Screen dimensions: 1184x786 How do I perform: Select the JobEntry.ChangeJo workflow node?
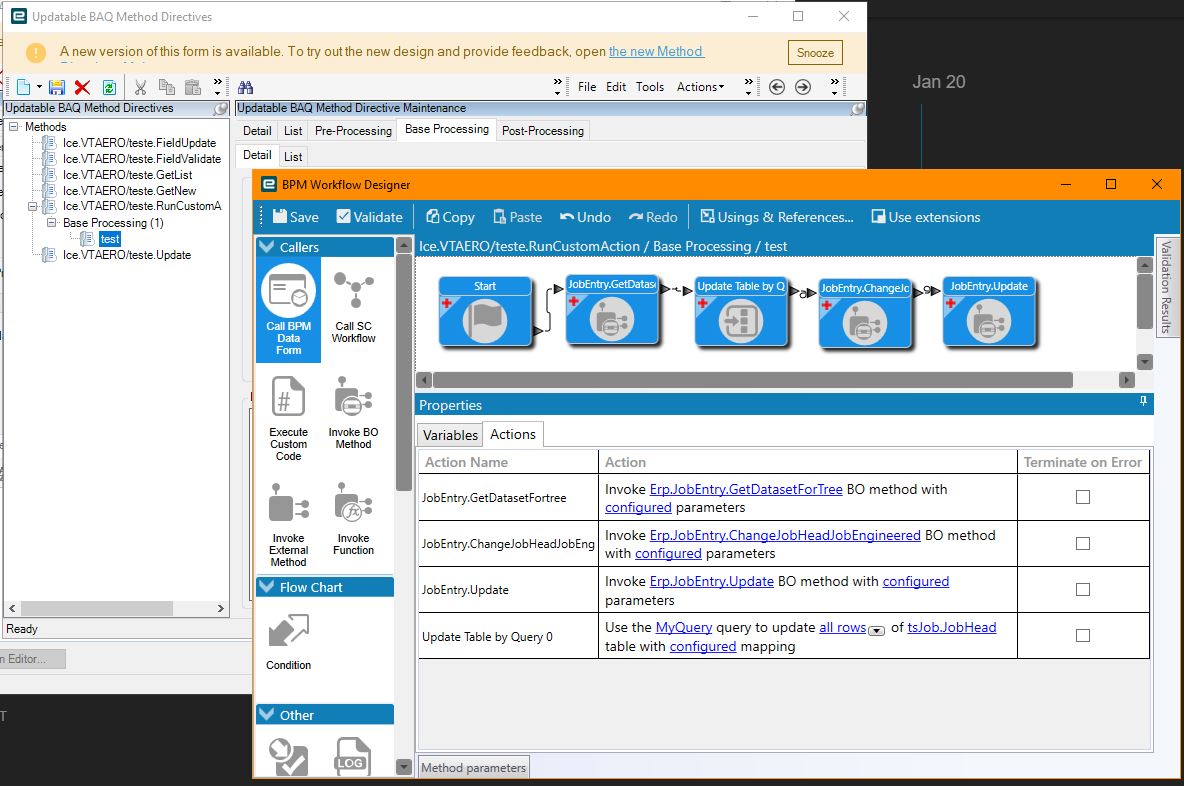point(865,313)
